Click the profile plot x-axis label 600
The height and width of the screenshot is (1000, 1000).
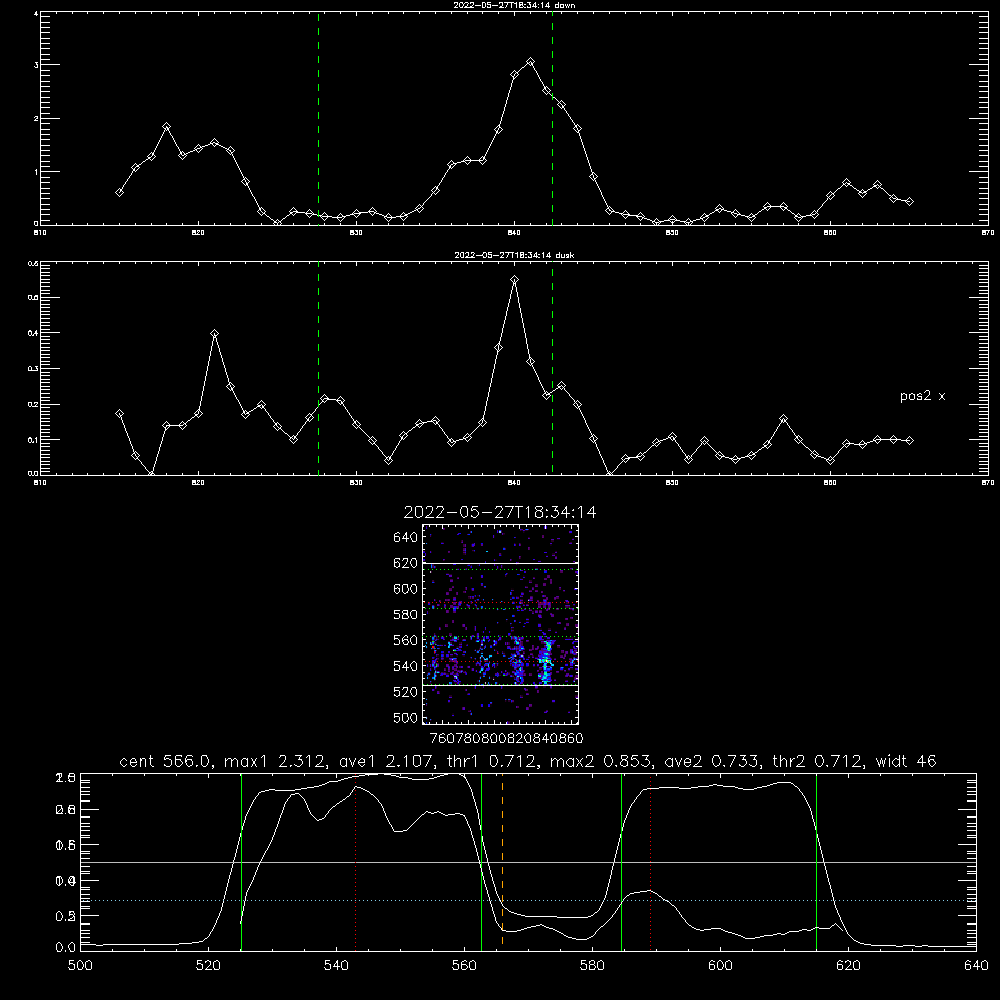coord(721,965)
